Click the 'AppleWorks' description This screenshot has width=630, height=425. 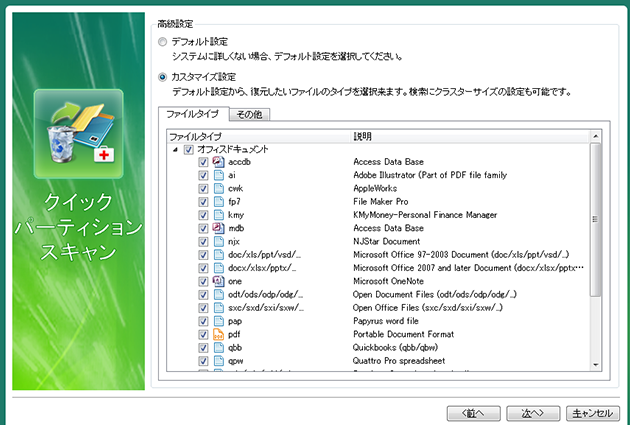tap(375, 188)
